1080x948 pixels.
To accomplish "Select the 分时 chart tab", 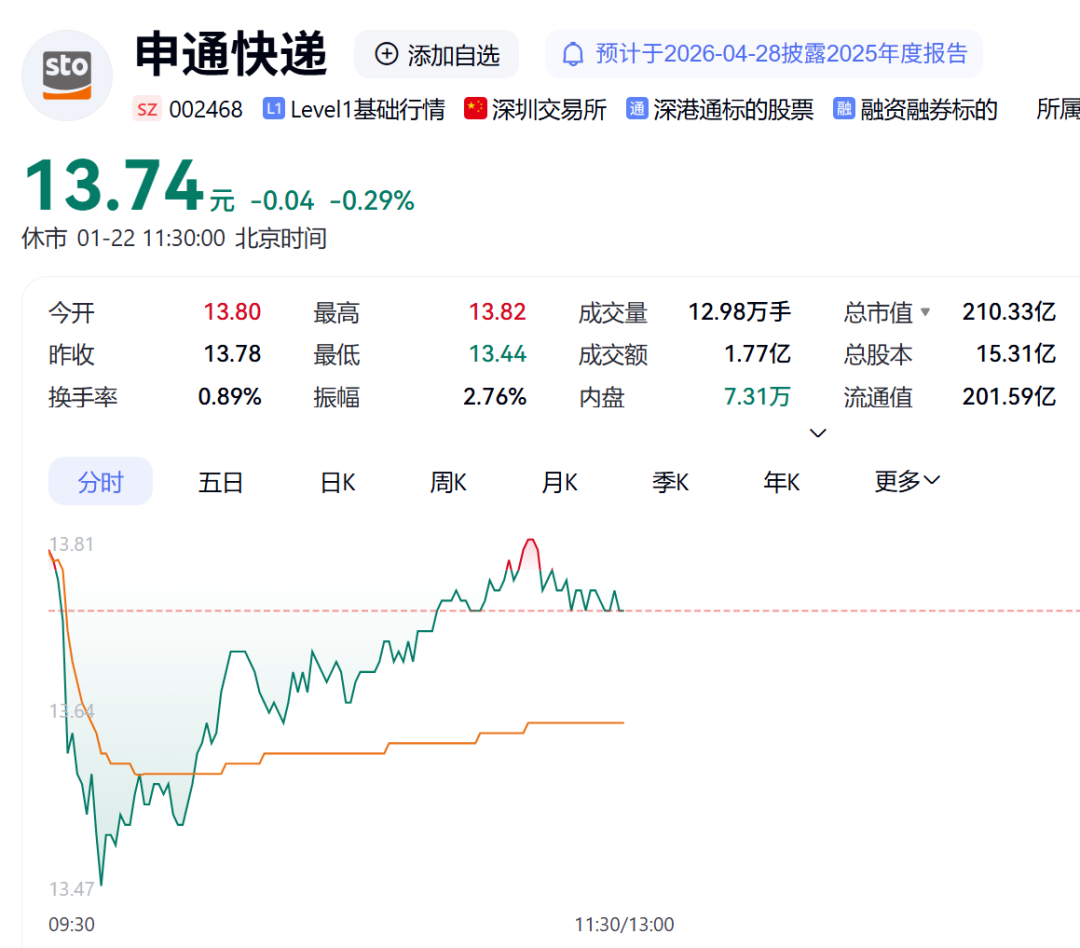I will [x=101, y=482].
